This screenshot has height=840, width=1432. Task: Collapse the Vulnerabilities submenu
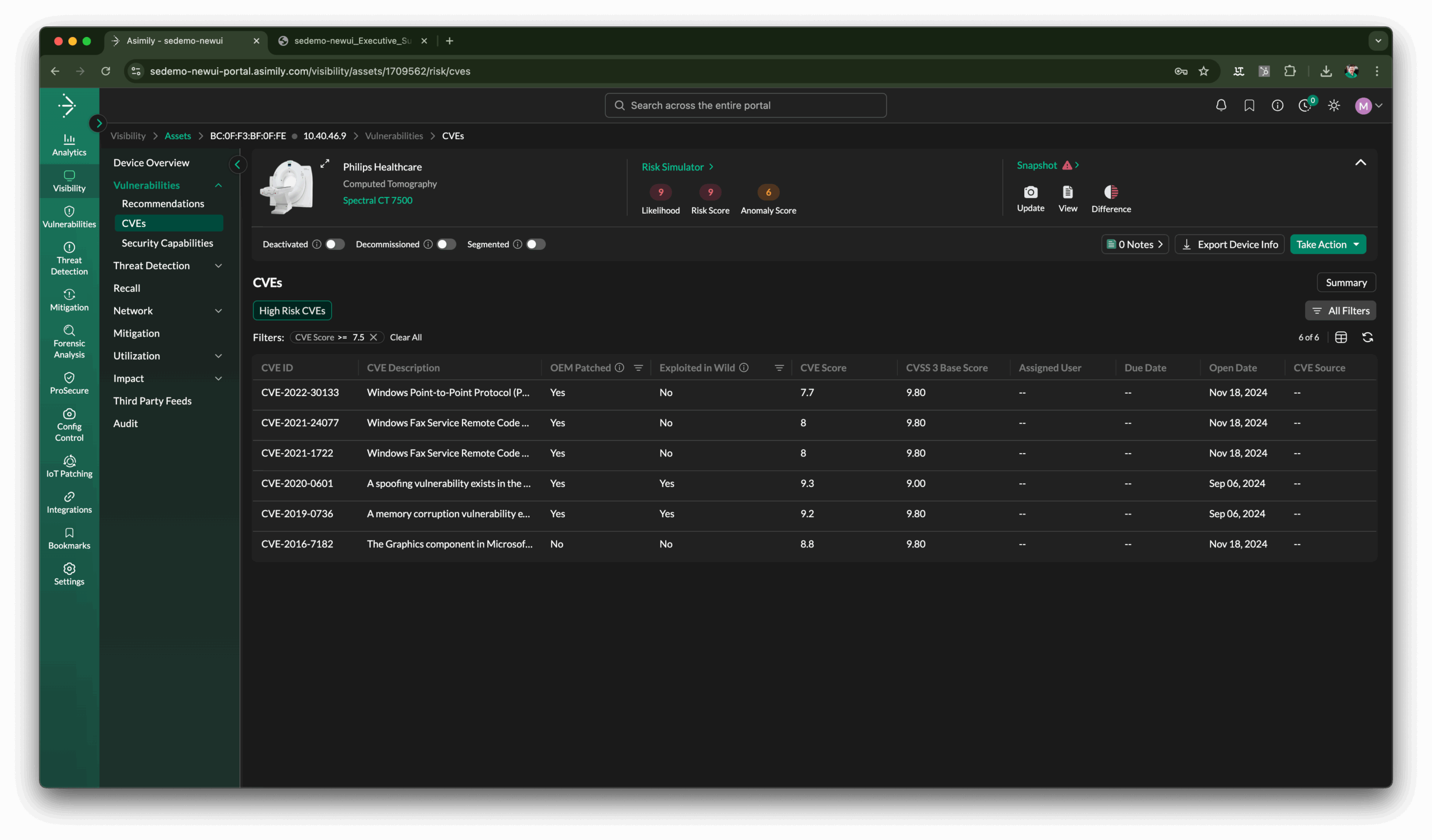[x=218, y=185]
